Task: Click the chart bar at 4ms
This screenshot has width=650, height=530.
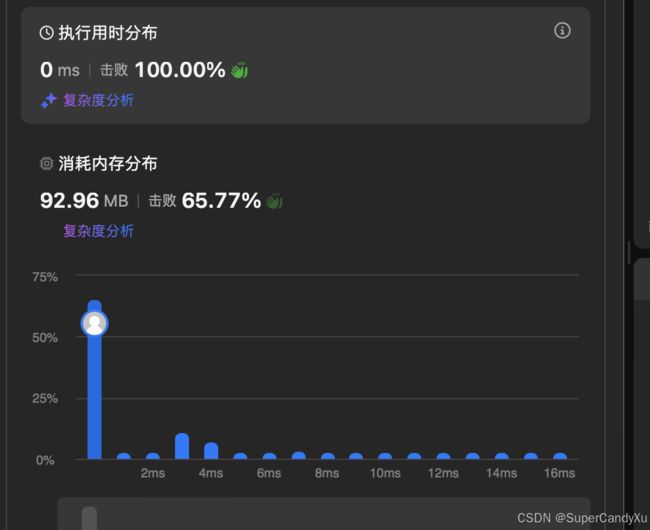Action: pyautogui.click(x=211, y=451)
